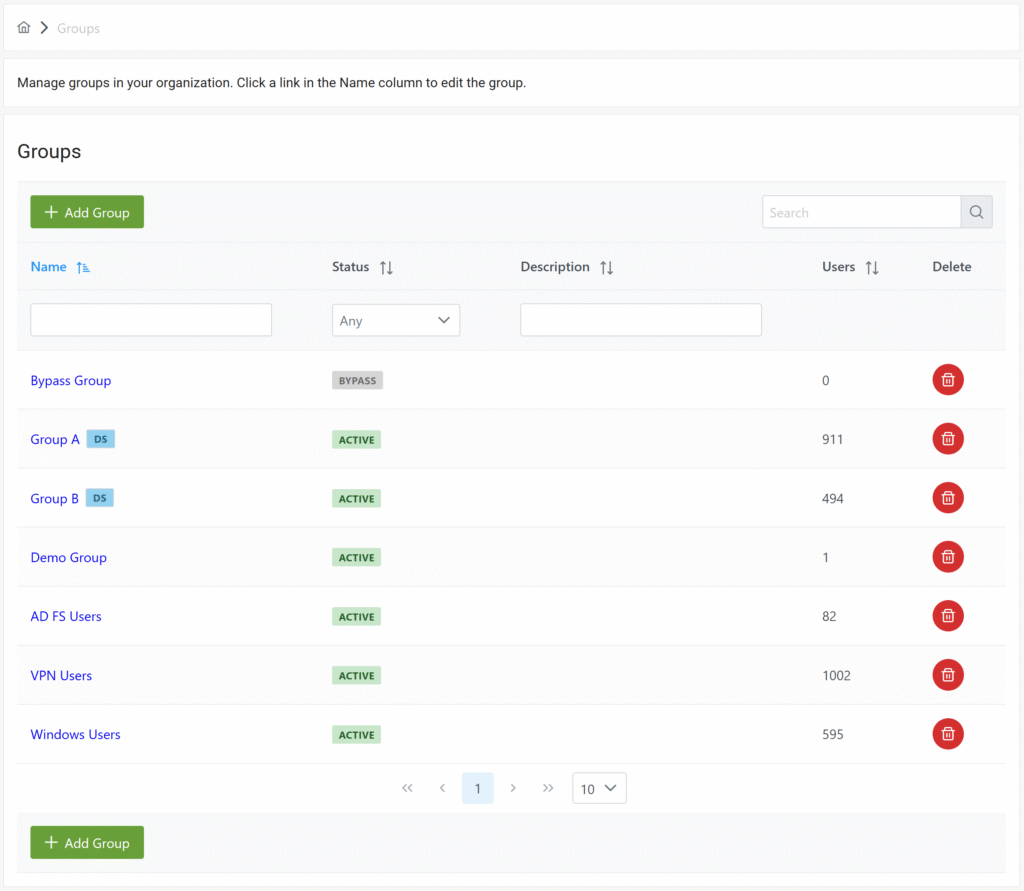Click the home icon in the breadcrumb
Viewport: 1024px width, 891px height.
(24, 28)
